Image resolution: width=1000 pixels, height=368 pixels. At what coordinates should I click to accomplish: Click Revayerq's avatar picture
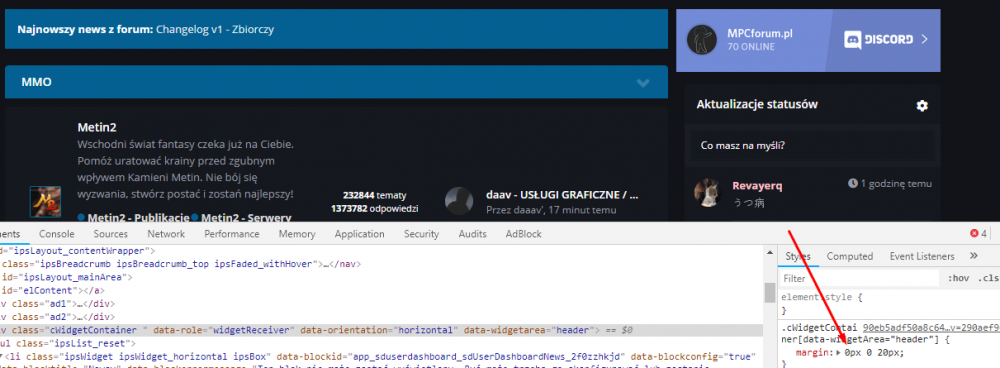pos(708,193)
